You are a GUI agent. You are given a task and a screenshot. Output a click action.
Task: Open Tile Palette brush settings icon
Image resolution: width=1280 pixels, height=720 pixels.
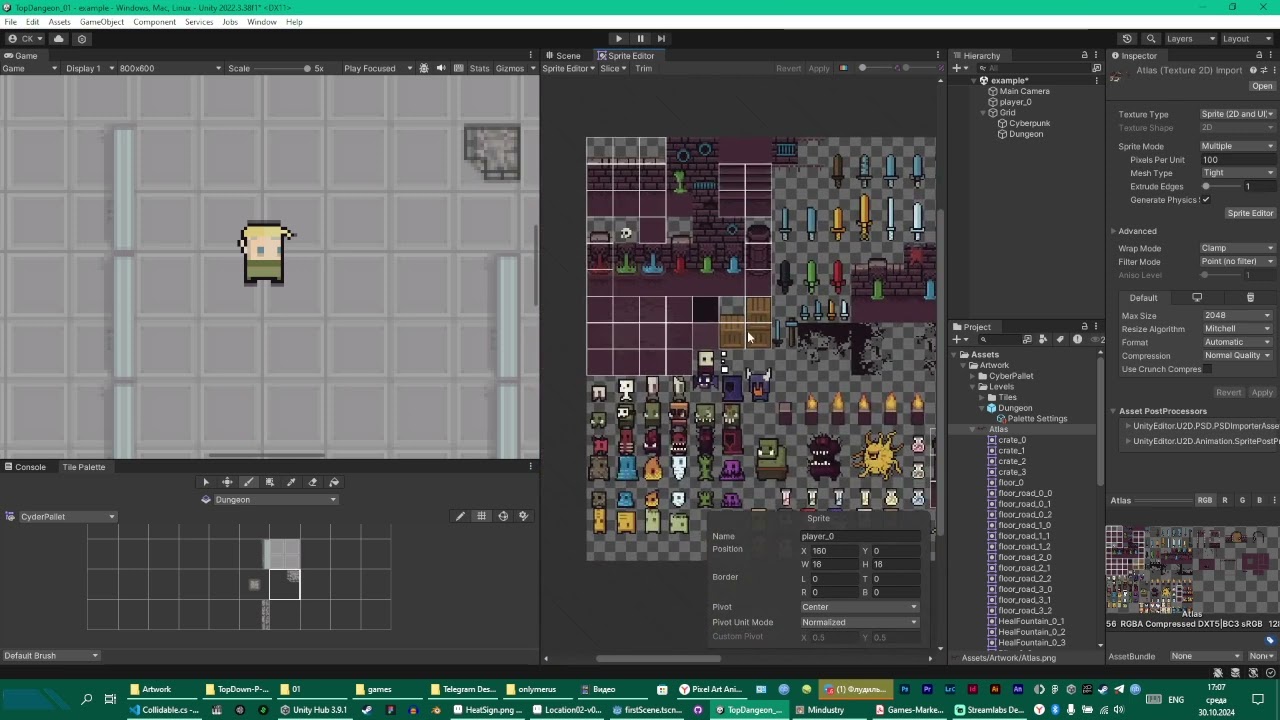(523, 516)
